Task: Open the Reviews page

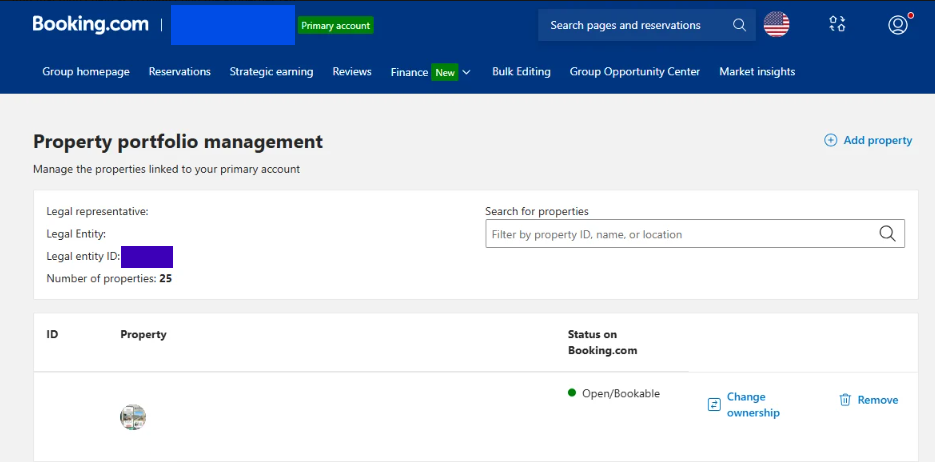Action: [x=352, y=72]
